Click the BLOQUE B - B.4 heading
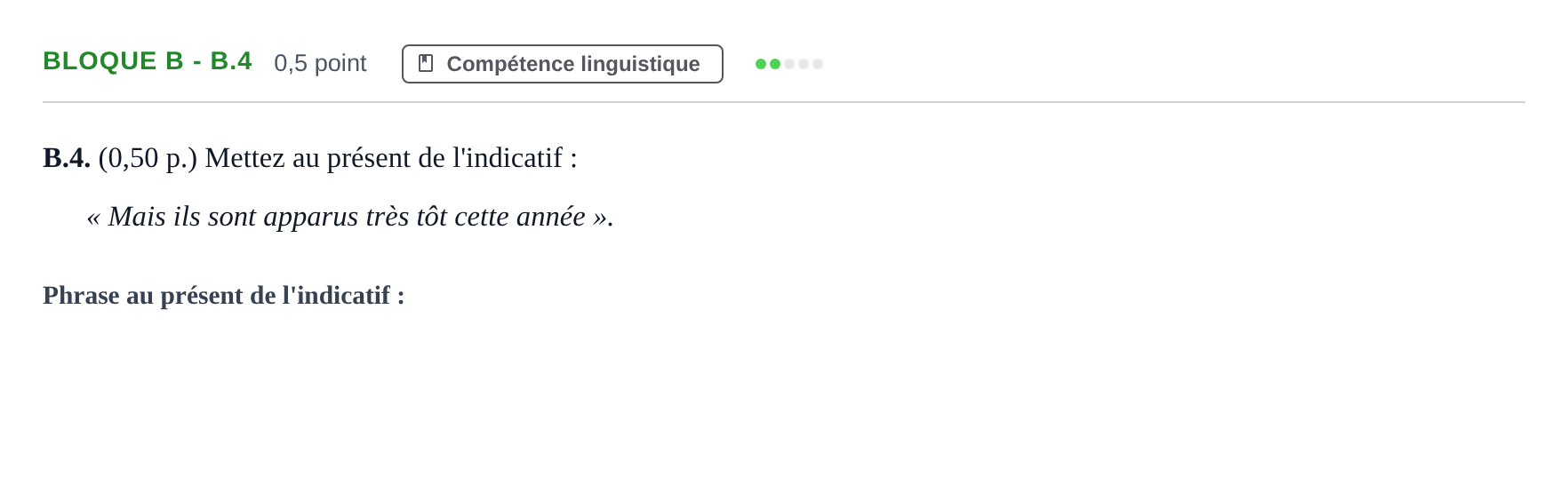 coord(148,61)
